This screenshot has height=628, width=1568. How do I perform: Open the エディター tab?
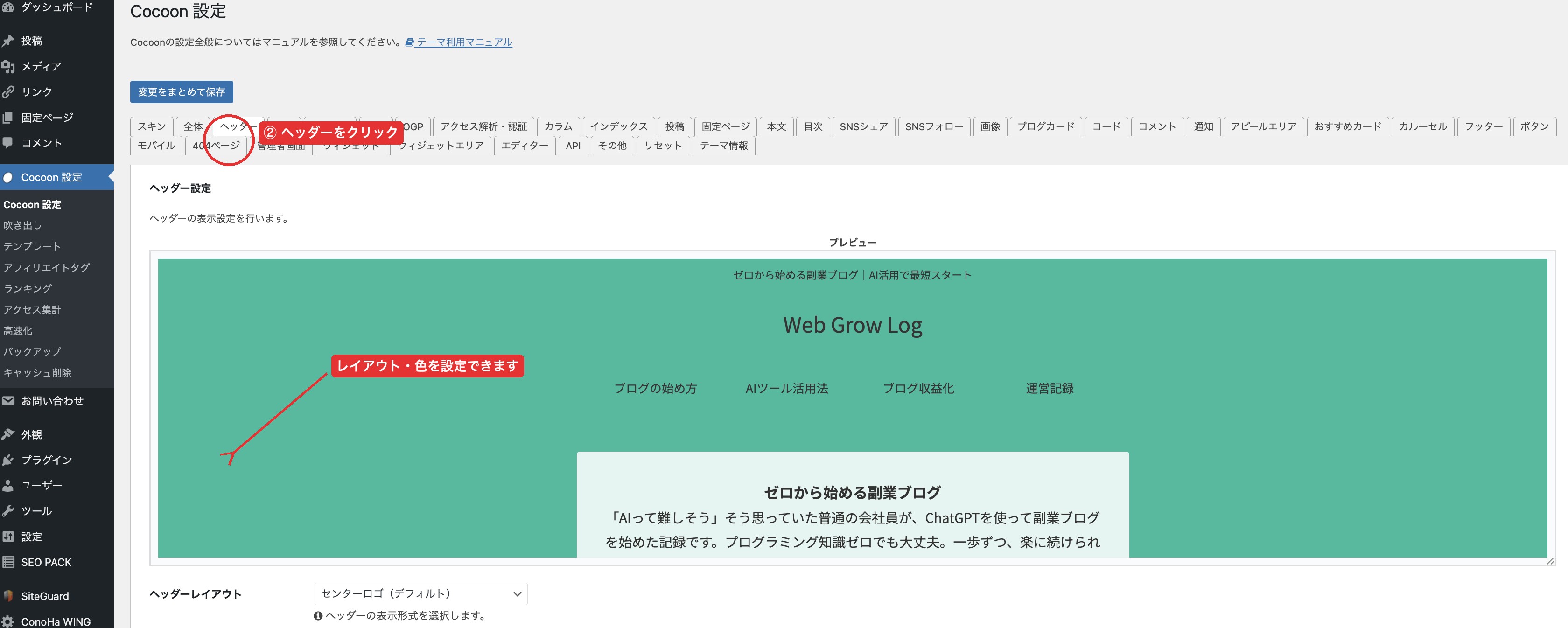[524, 146]
